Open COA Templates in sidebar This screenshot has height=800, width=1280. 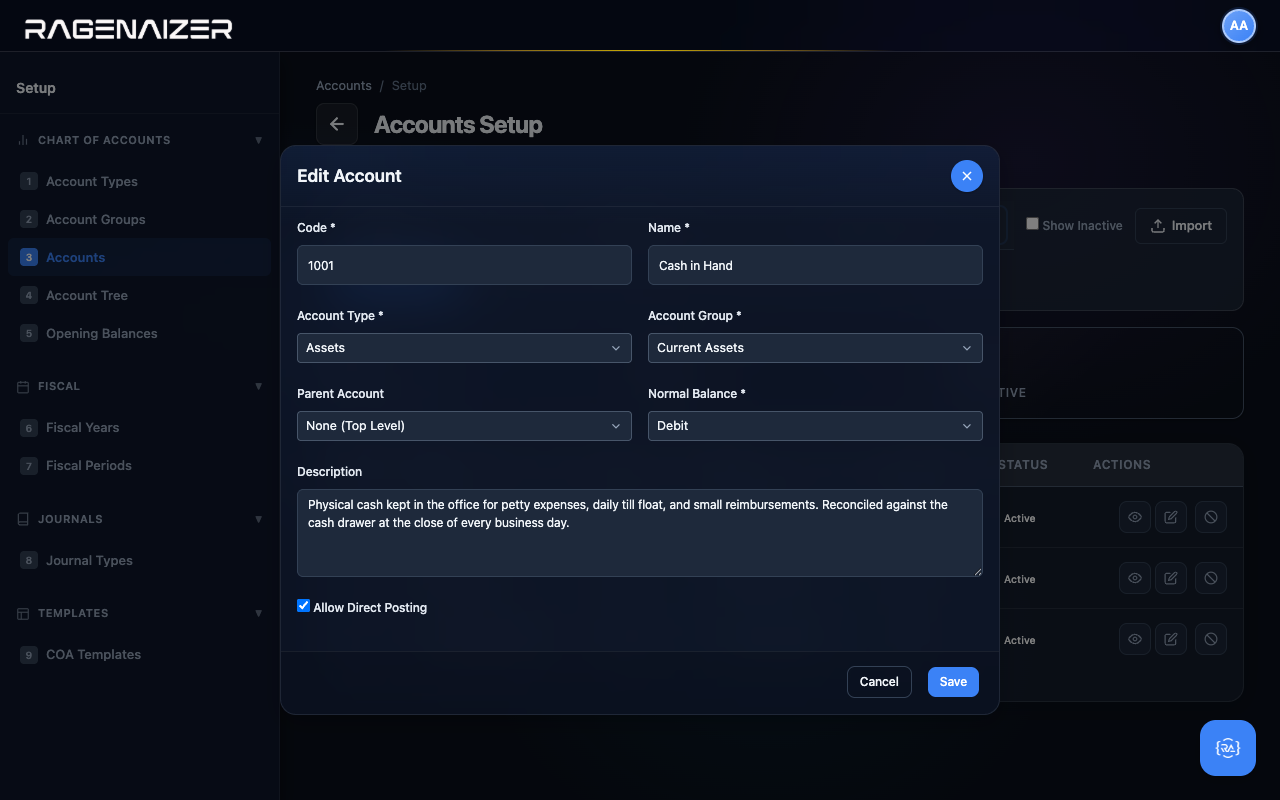139,654
